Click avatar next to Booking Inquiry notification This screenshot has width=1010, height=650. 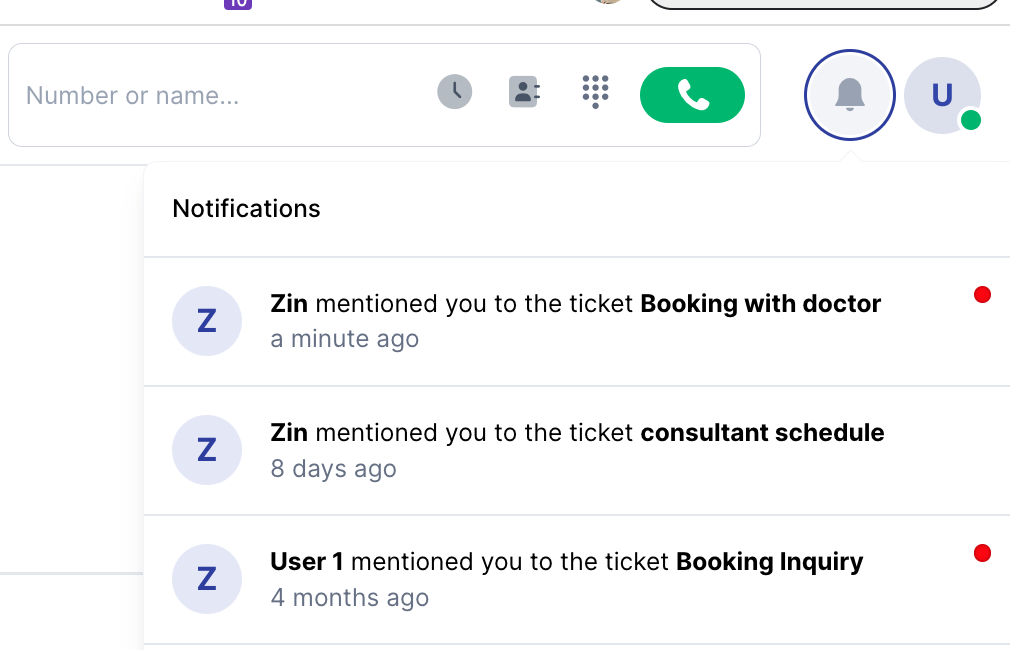207,579
